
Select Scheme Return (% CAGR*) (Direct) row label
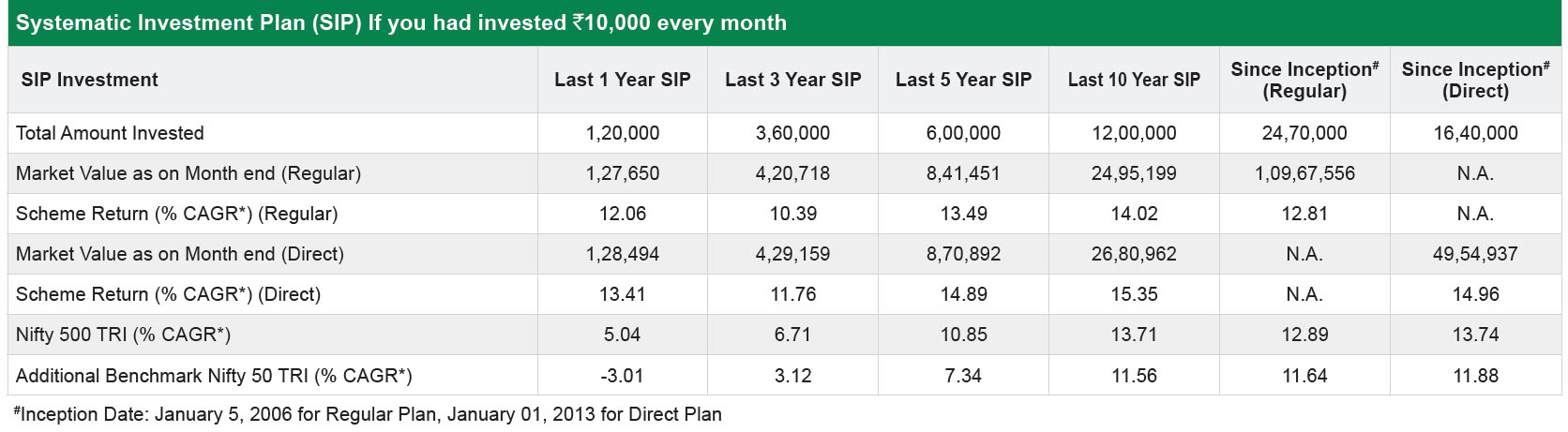point(168,294)
